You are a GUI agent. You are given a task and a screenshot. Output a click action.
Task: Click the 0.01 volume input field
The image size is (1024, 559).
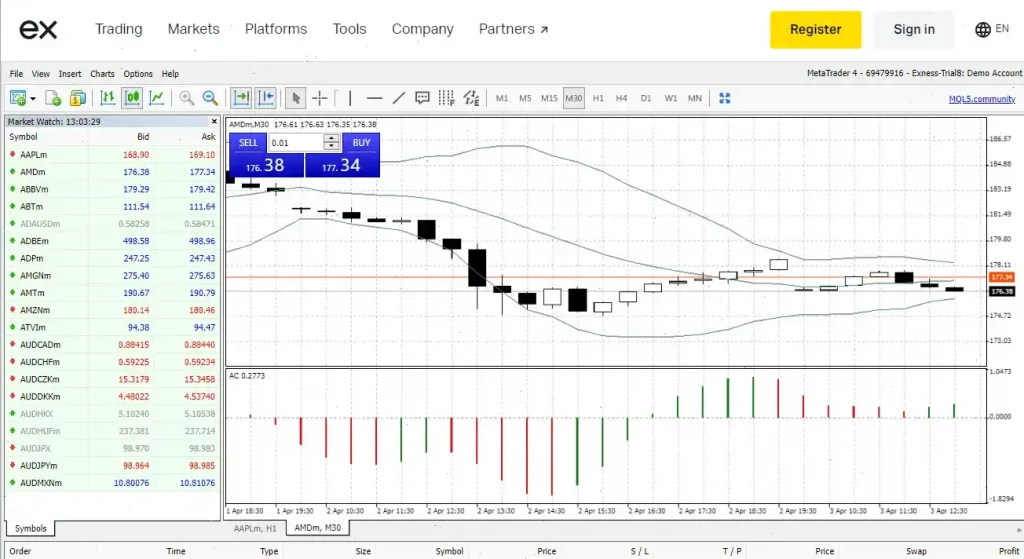point(296,142)
